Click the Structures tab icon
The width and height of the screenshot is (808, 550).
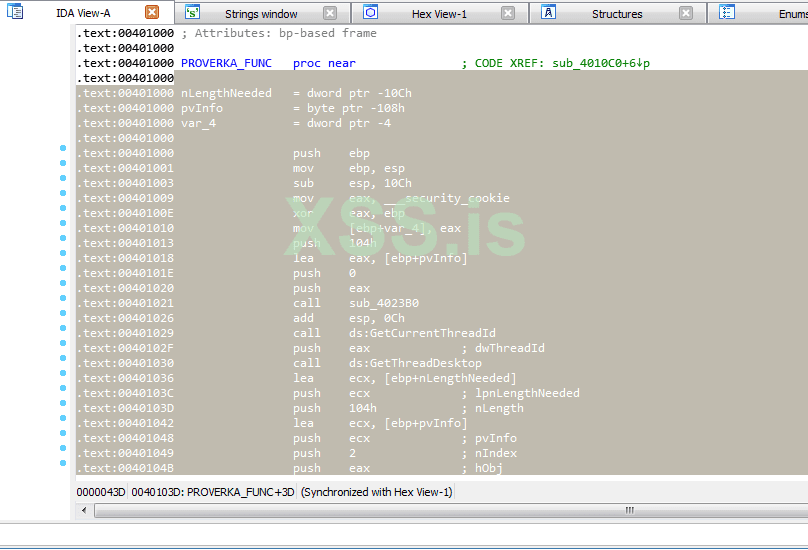click(x=548, y=12)
